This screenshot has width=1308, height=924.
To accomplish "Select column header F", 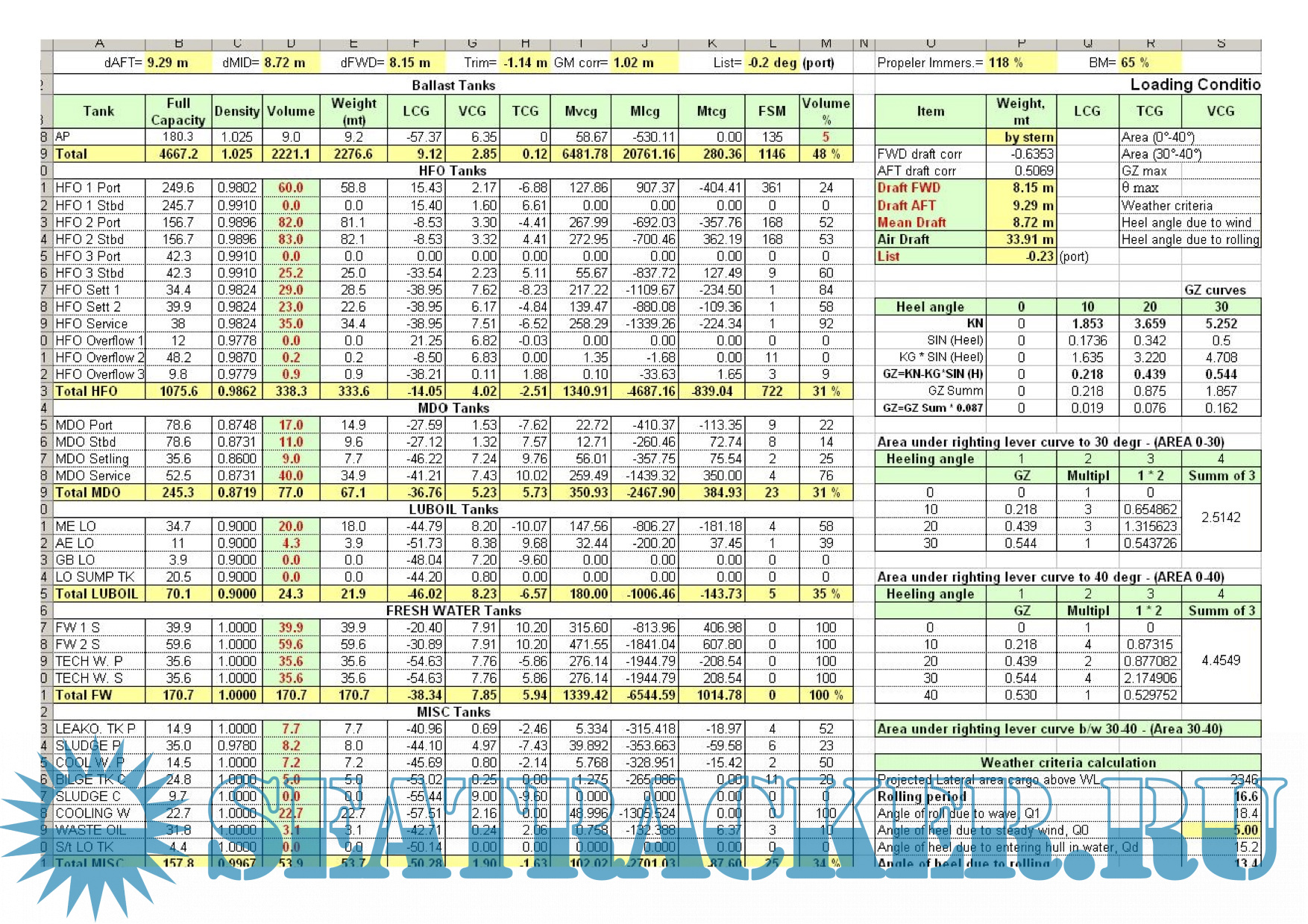I will click(x=416, y=44).
